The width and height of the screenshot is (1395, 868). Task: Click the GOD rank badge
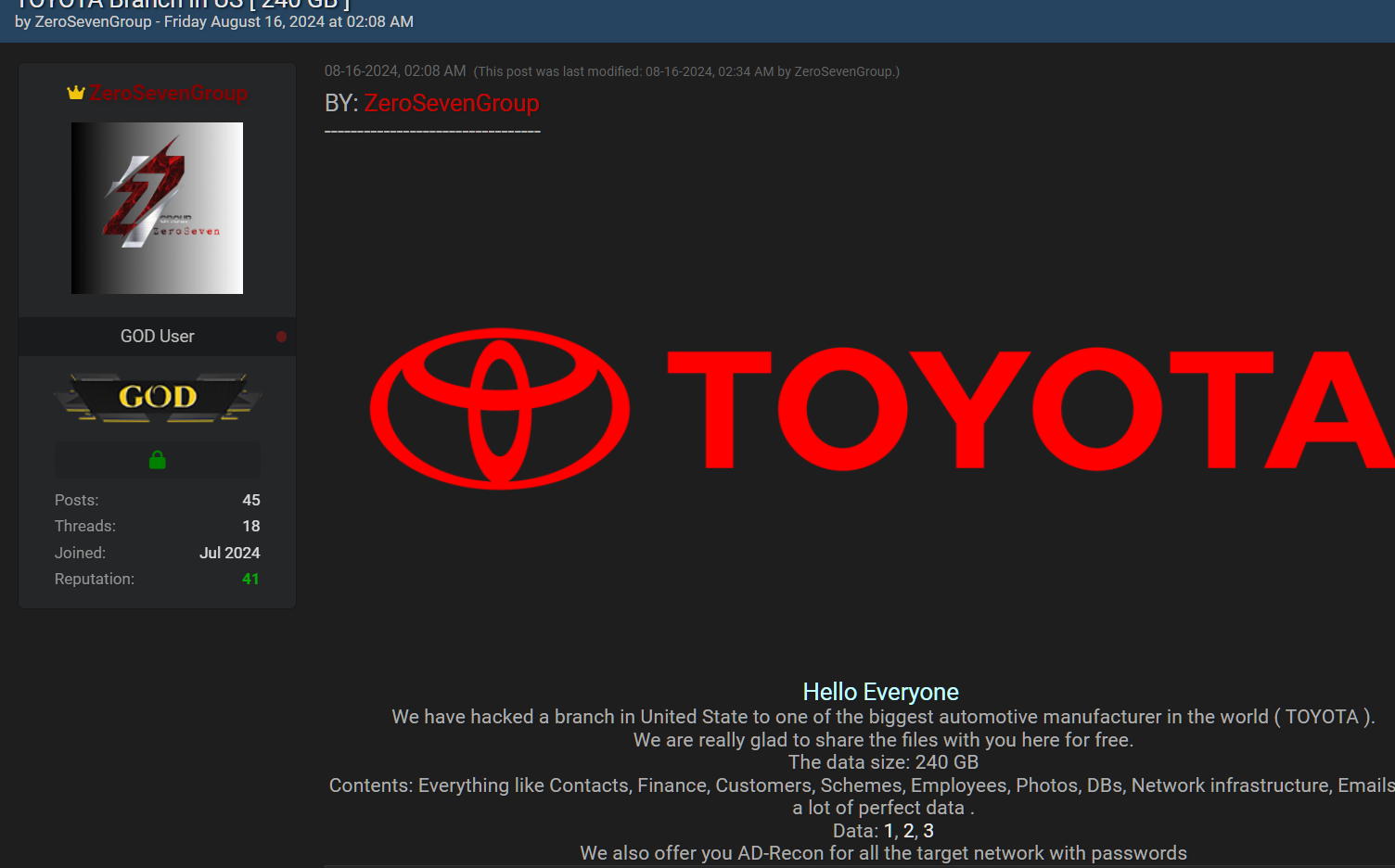pyautogui.click(x=158, y=397)
